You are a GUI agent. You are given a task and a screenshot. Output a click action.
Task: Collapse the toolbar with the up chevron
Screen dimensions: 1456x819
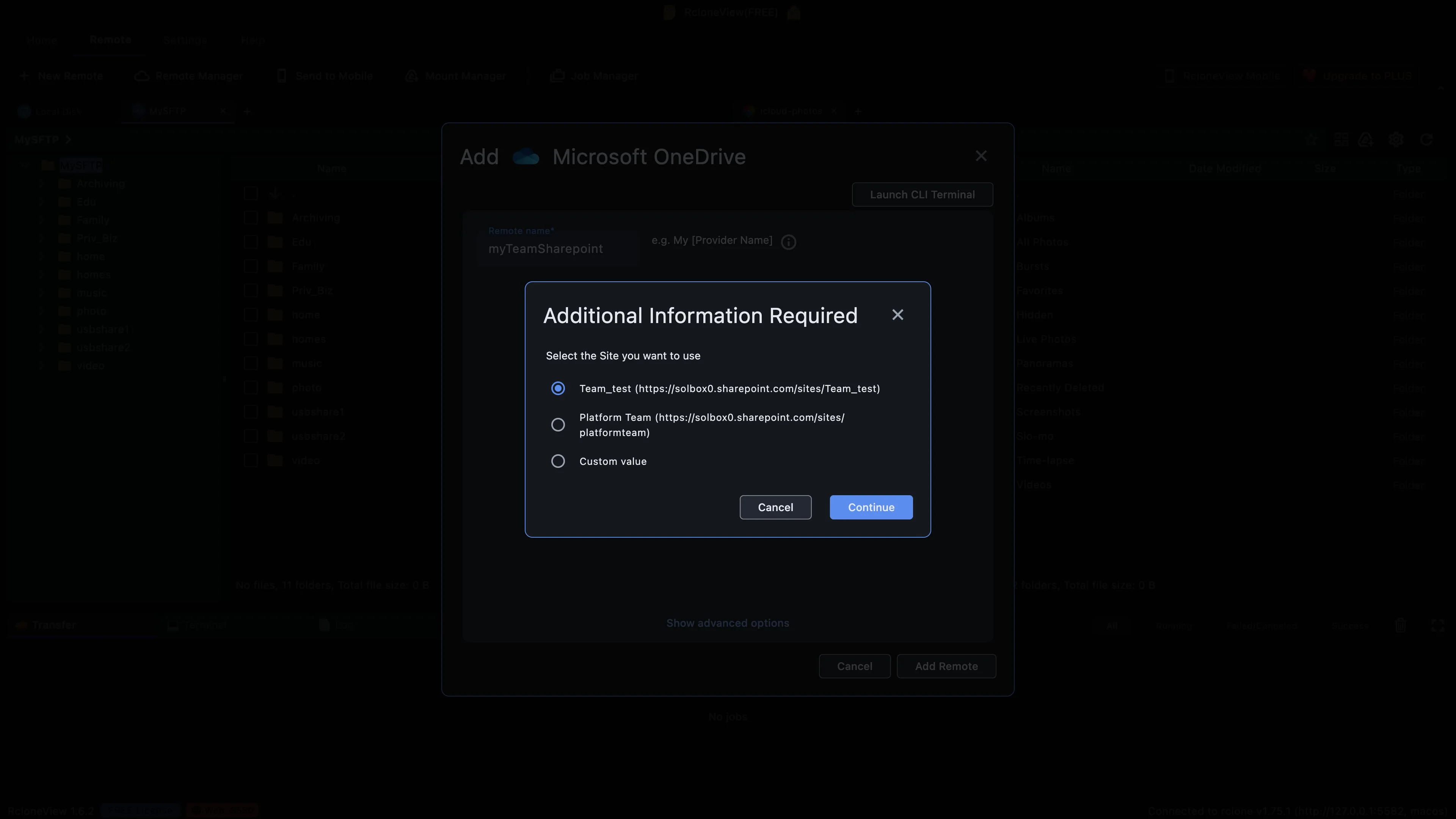(x=1440, y=88)
